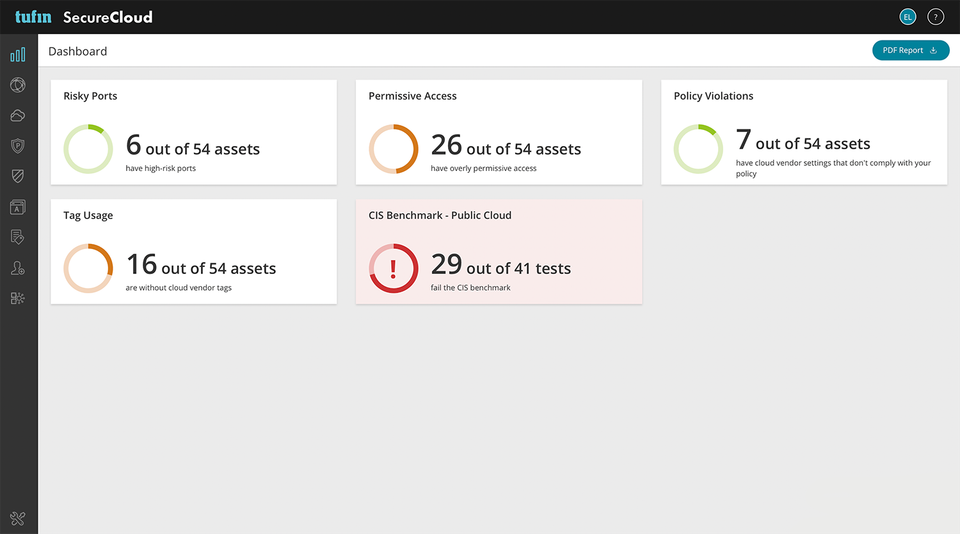Click the help question mark icon
This screenshot has width=960, height=534.
tap(935, 17)
